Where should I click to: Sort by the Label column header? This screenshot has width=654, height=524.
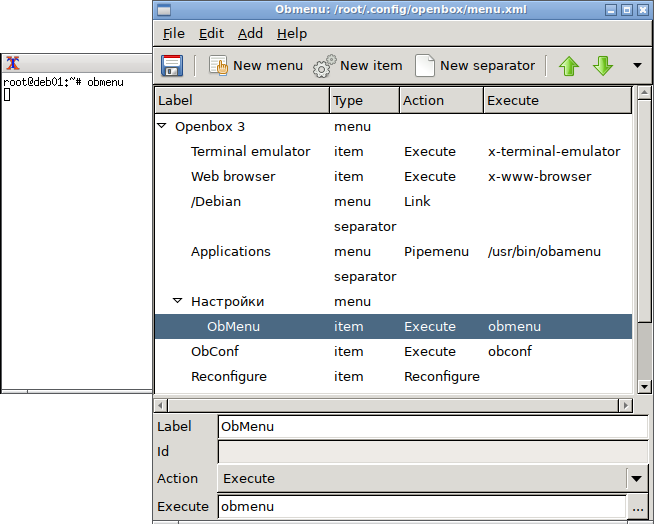[242, 100]
